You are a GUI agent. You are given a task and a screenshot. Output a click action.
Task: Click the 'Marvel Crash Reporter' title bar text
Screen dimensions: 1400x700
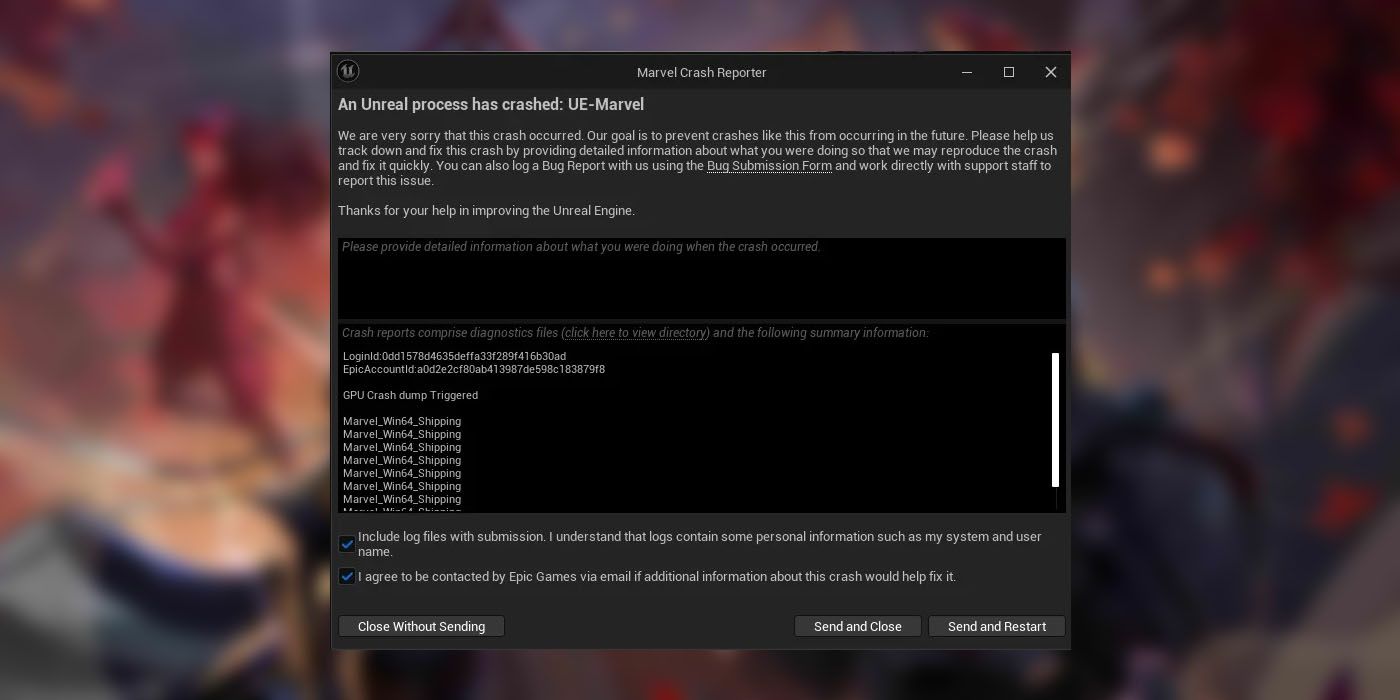coord(701,72)
